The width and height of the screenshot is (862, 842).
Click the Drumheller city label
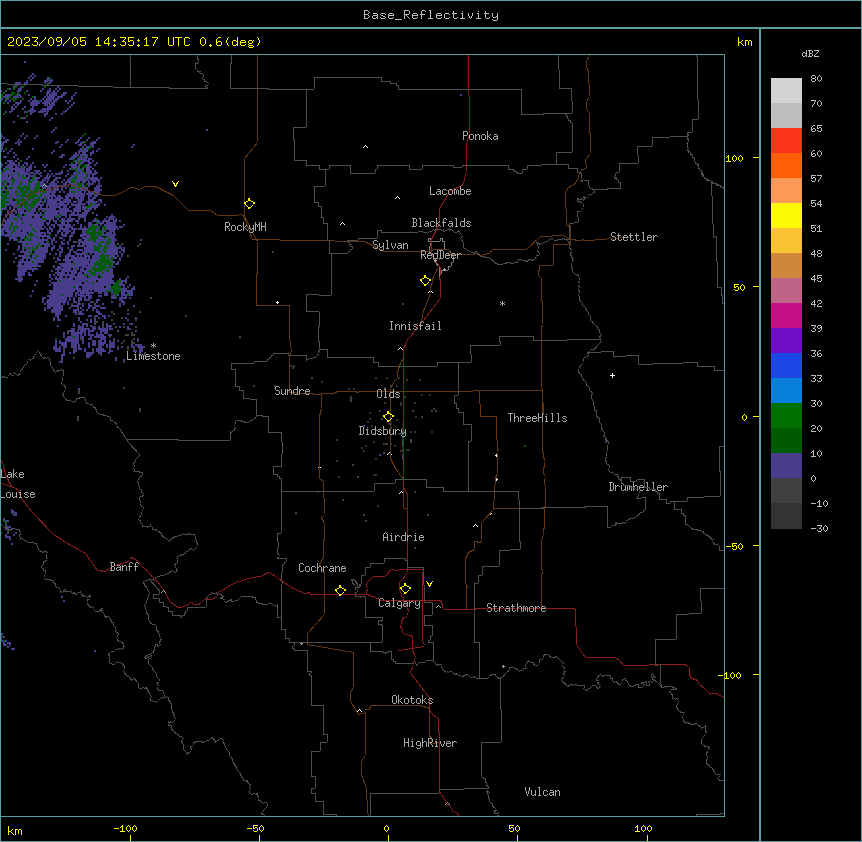[x=638, y=487]
